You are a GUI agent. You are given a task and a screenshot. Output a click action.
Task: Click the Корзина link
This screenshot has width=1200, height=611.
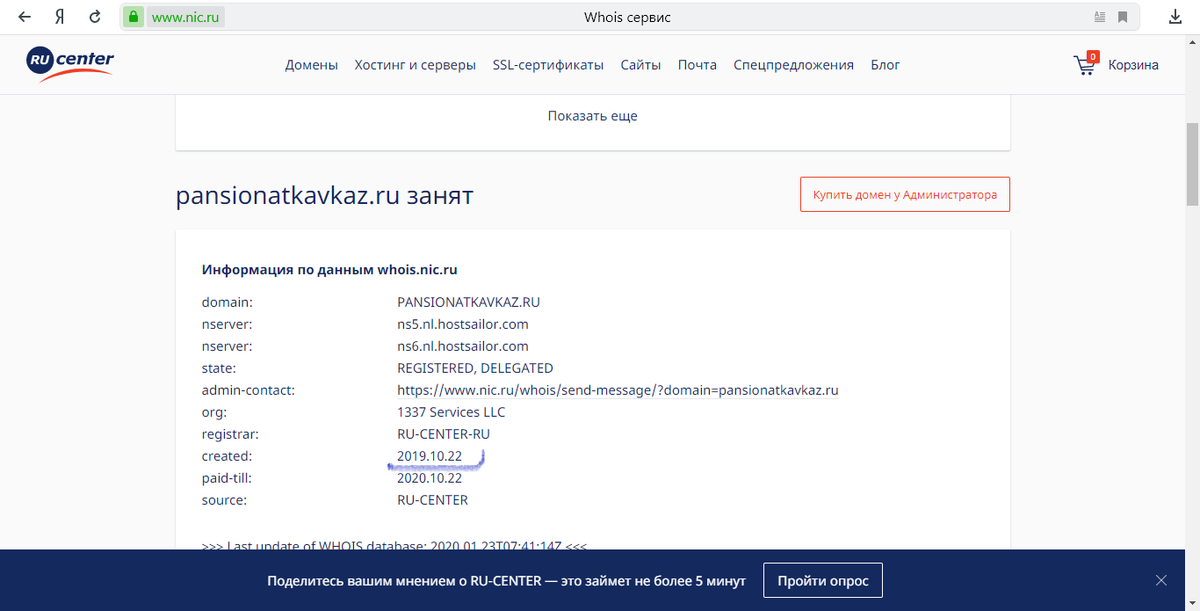pos(1133,64)
